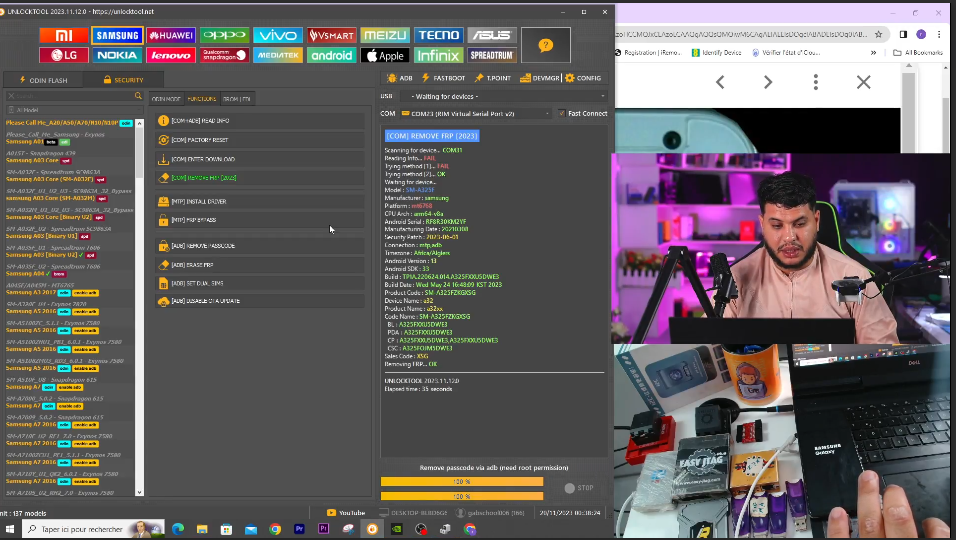The height and width of the screenshot is (540, 956).
Task: Switch to the third function sub-tab
Action: [x=237, y=99]
